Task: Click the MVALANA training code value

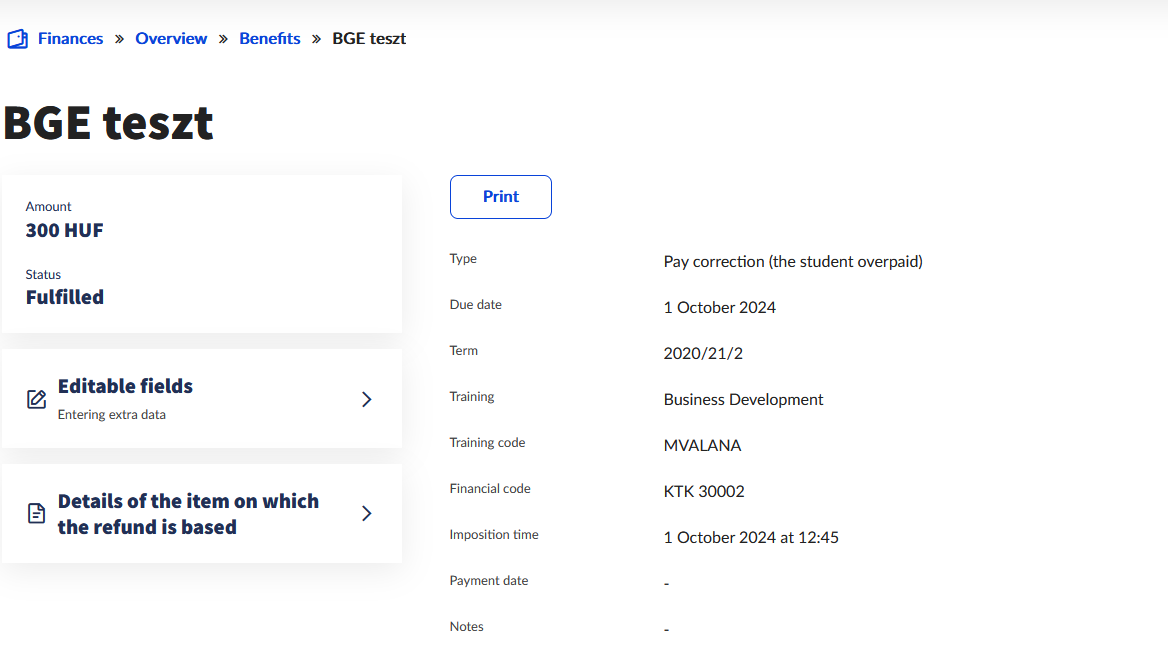Action: pyautogui.click(x=702, y=446)
